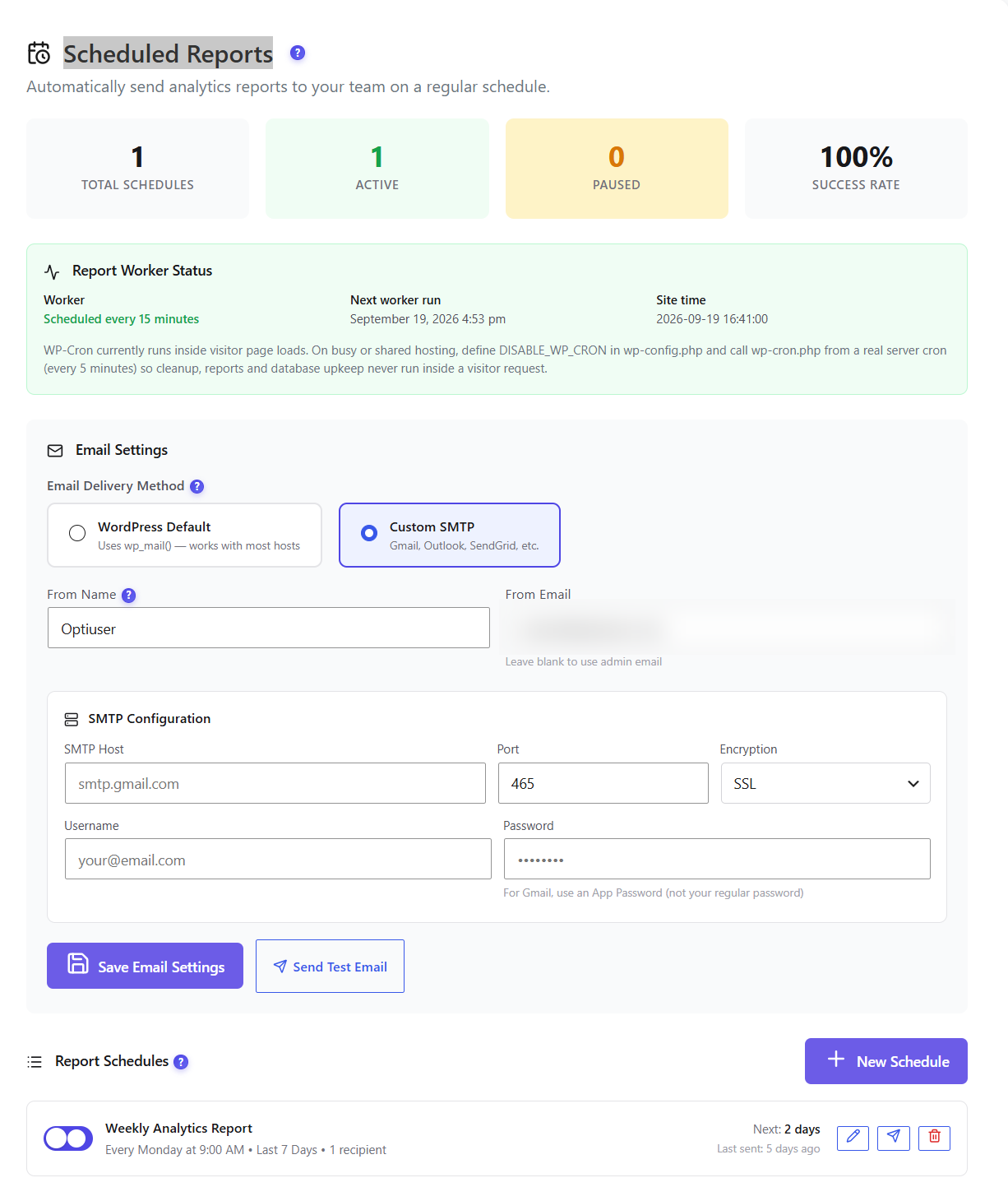Screen dimensions: 1008x1187
Task: Click the 'Report Worker Status' heading
Action: coord(142,271)
